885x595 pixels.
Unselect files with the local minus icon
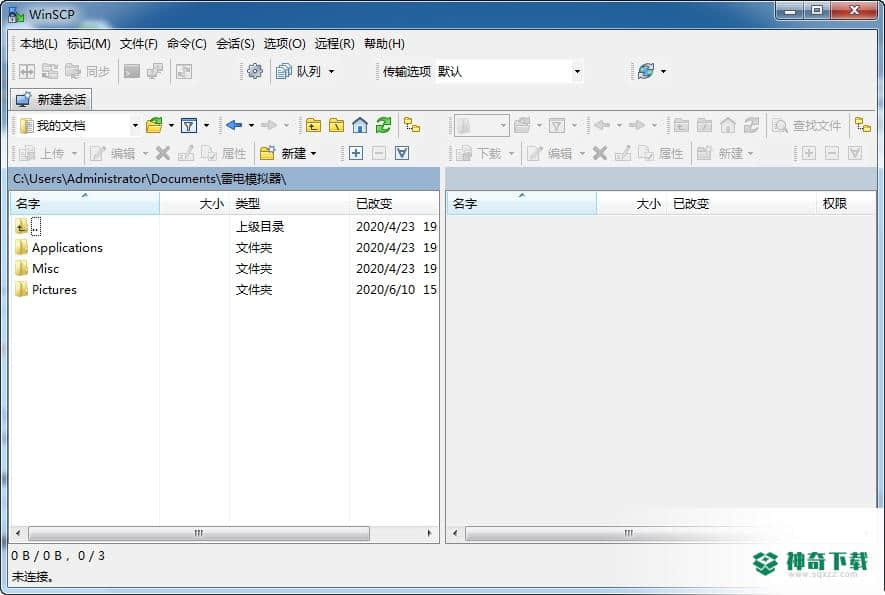tap(379, 153)
